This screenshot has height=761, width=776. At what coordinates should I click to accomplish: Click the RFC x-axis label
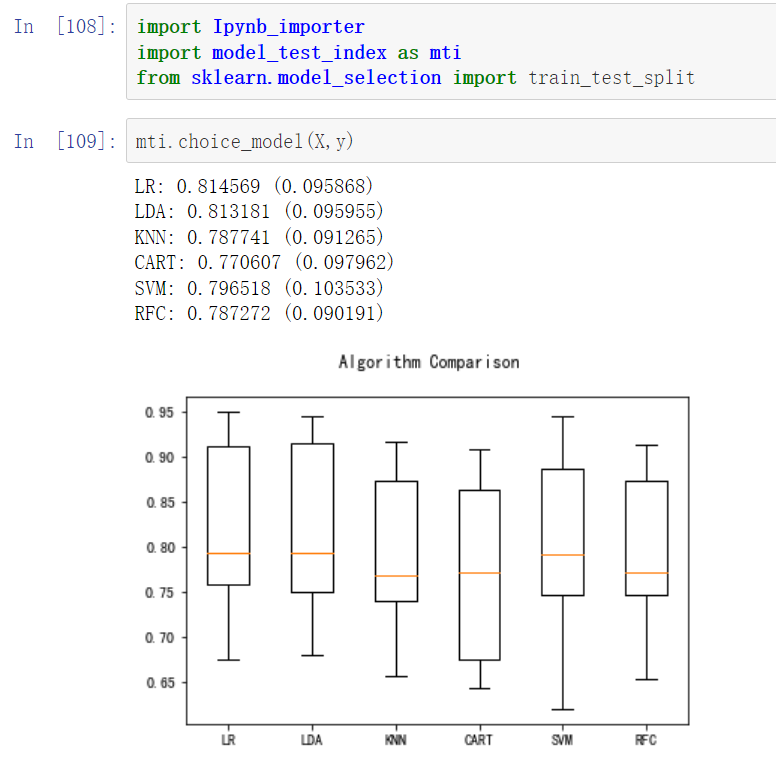(646, 740)
